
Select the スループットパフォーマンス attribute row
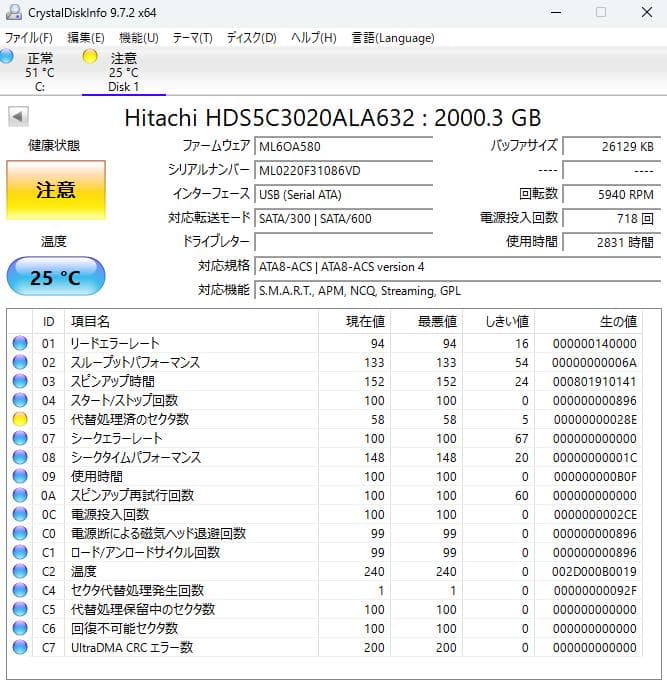point(325,362)
